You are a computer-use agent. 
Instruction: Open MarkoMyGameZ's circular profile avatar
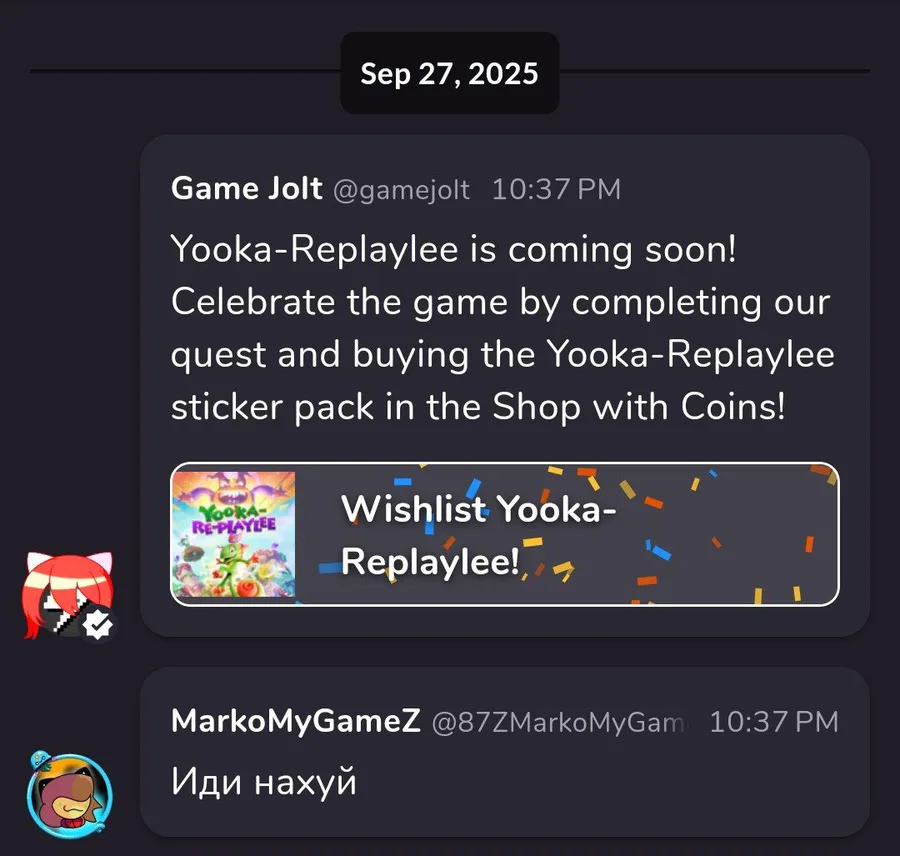click(x=70, y=796)
